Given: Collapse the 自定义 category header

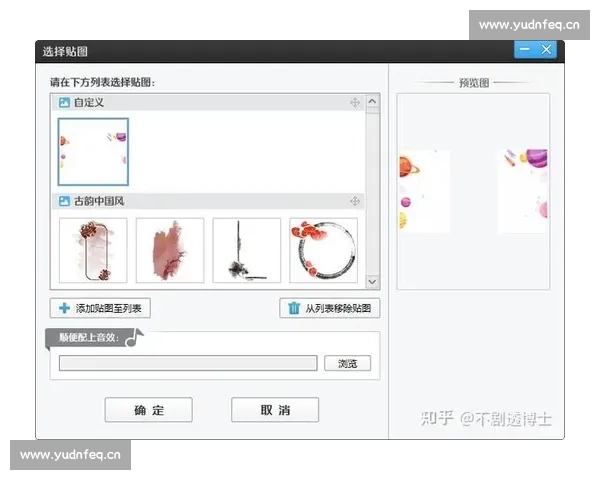Looking at the screenshot, I should (x=209, y=103).
